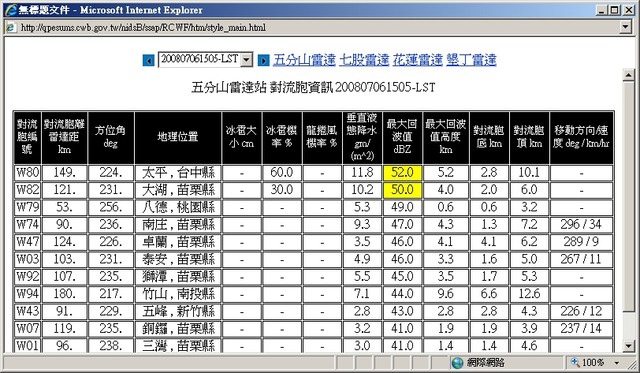640x373 pixels.
Task: Click the 對流胞頂 km column header
Action: pyautogui.click(x=529, y=138)
